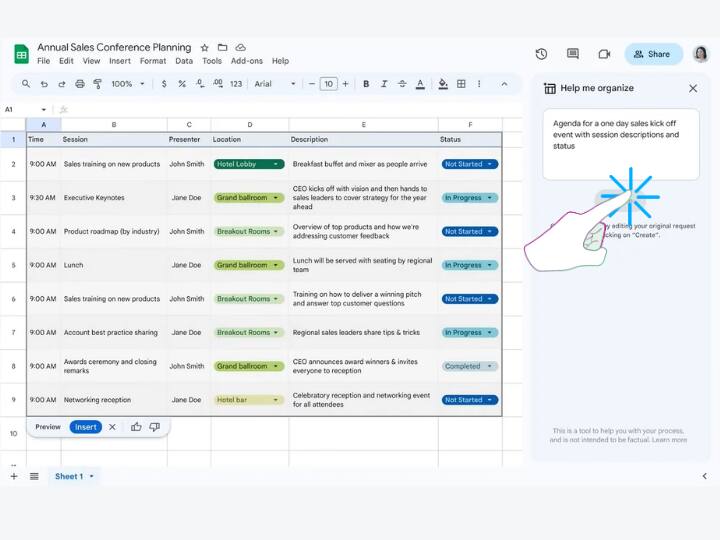This screenshot has height=540, width=720.
Task: Click the user profile avatar
Action: pyautogui.click(x=701, y=54)
